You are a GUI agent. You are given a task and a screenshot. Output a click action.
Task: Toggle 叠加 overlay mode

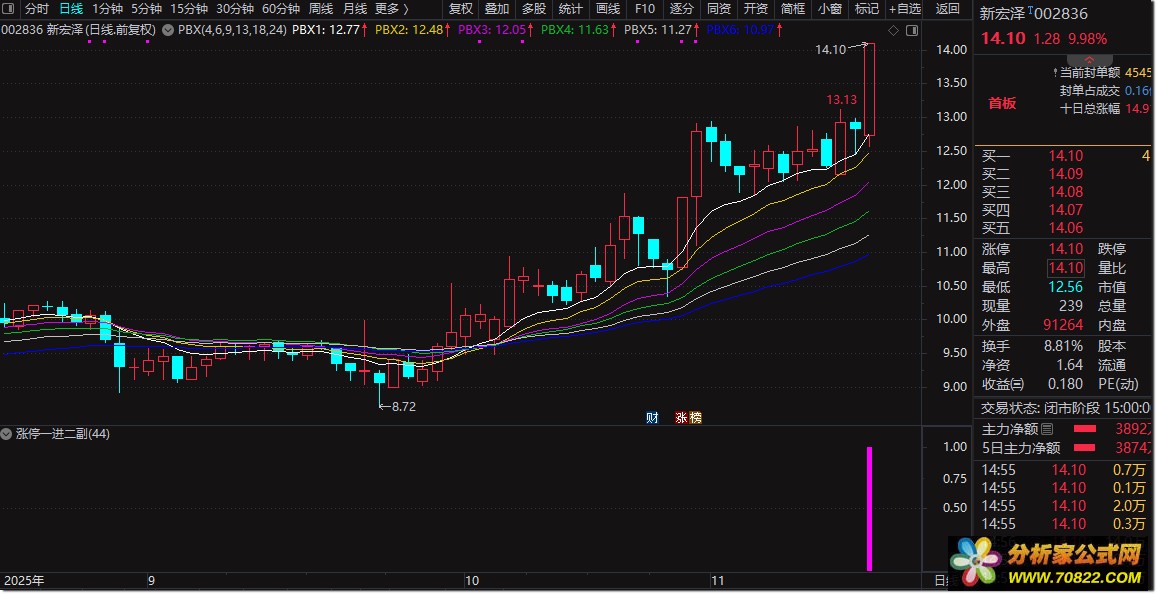coord(497,9)
